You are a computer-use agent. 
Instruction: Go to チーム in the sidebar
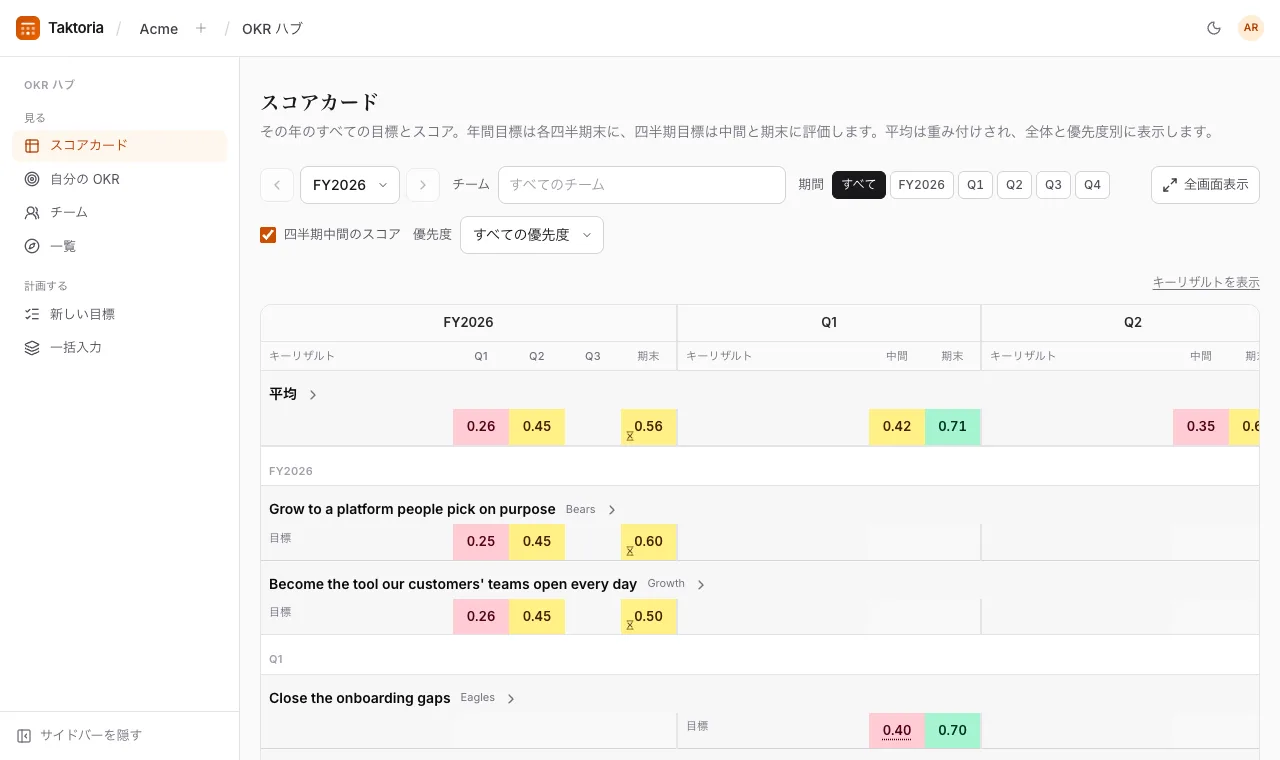(120, 212)
